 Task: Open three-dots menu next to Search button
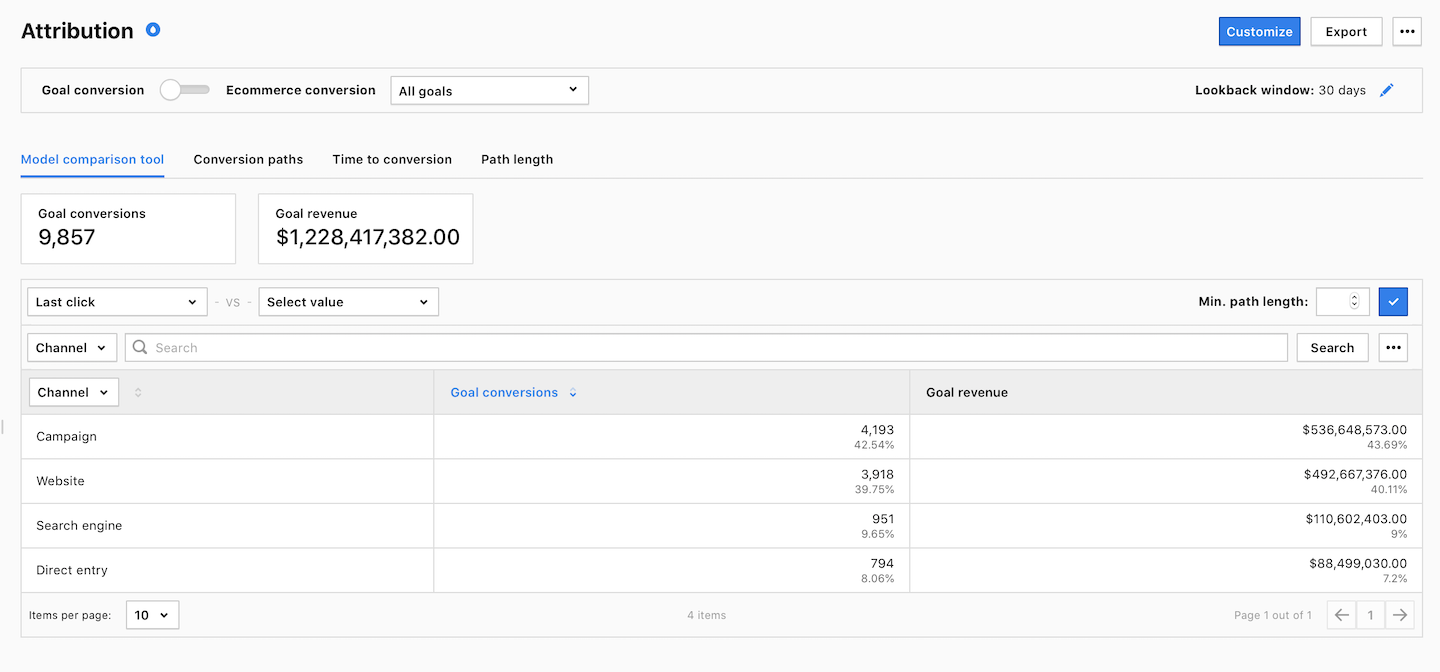pos(1393,347)
